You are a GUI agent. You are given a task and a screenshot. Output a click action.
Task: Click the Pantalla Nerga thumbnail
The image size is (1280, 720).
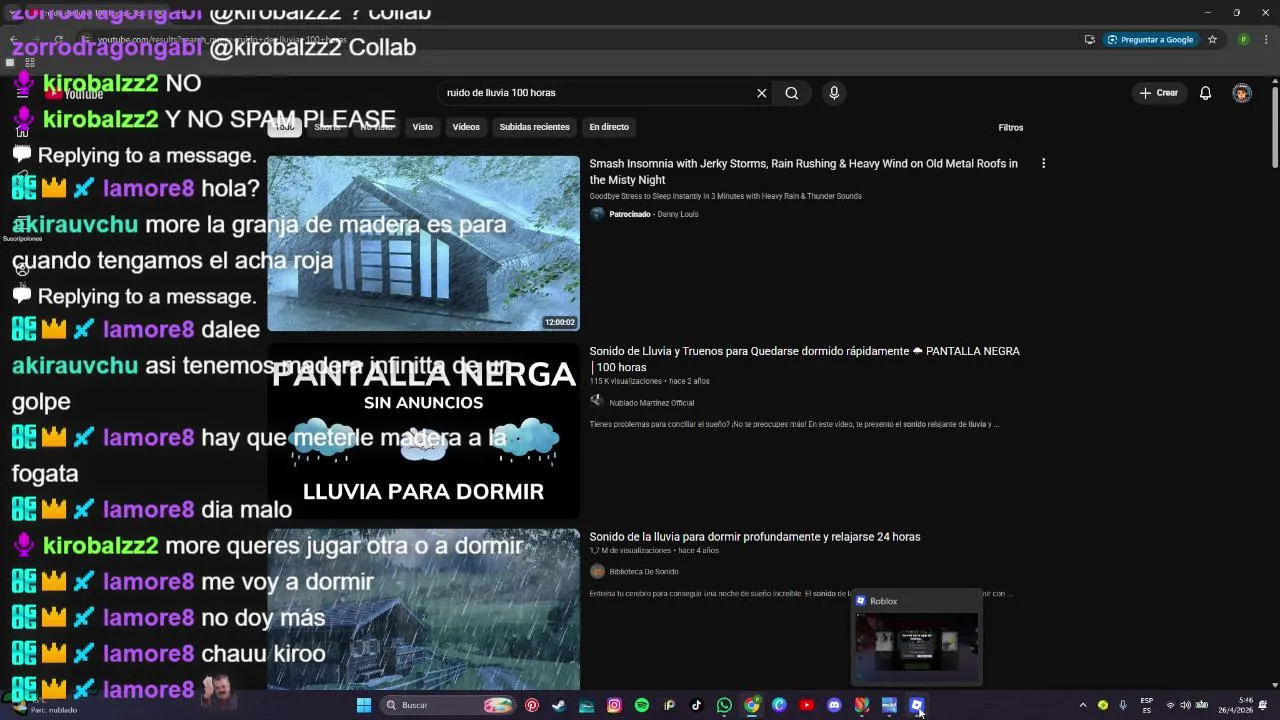tap(423, 431)
